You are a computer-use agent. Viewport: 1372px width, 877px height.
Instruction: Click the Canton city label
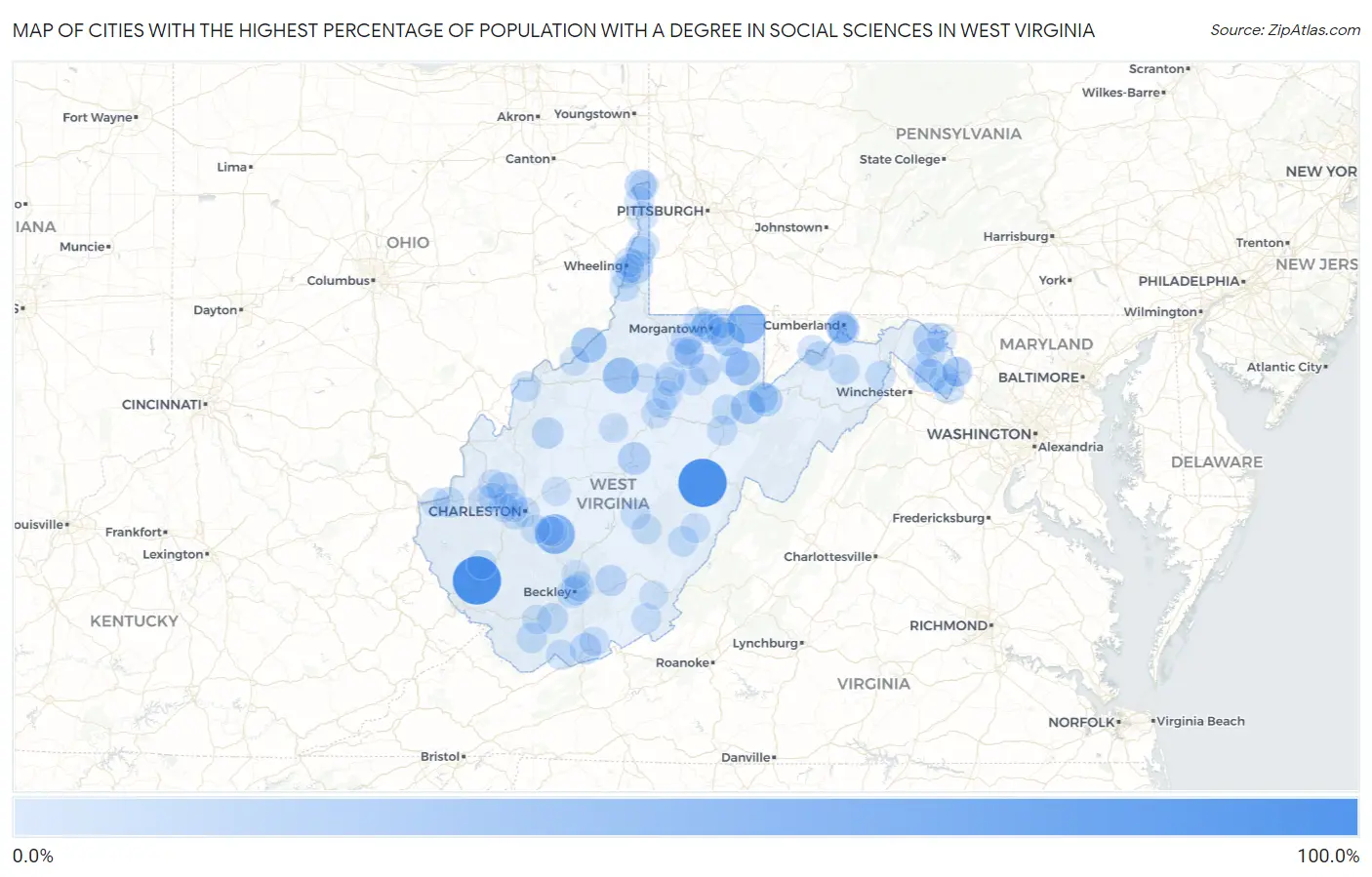[528, 159]
